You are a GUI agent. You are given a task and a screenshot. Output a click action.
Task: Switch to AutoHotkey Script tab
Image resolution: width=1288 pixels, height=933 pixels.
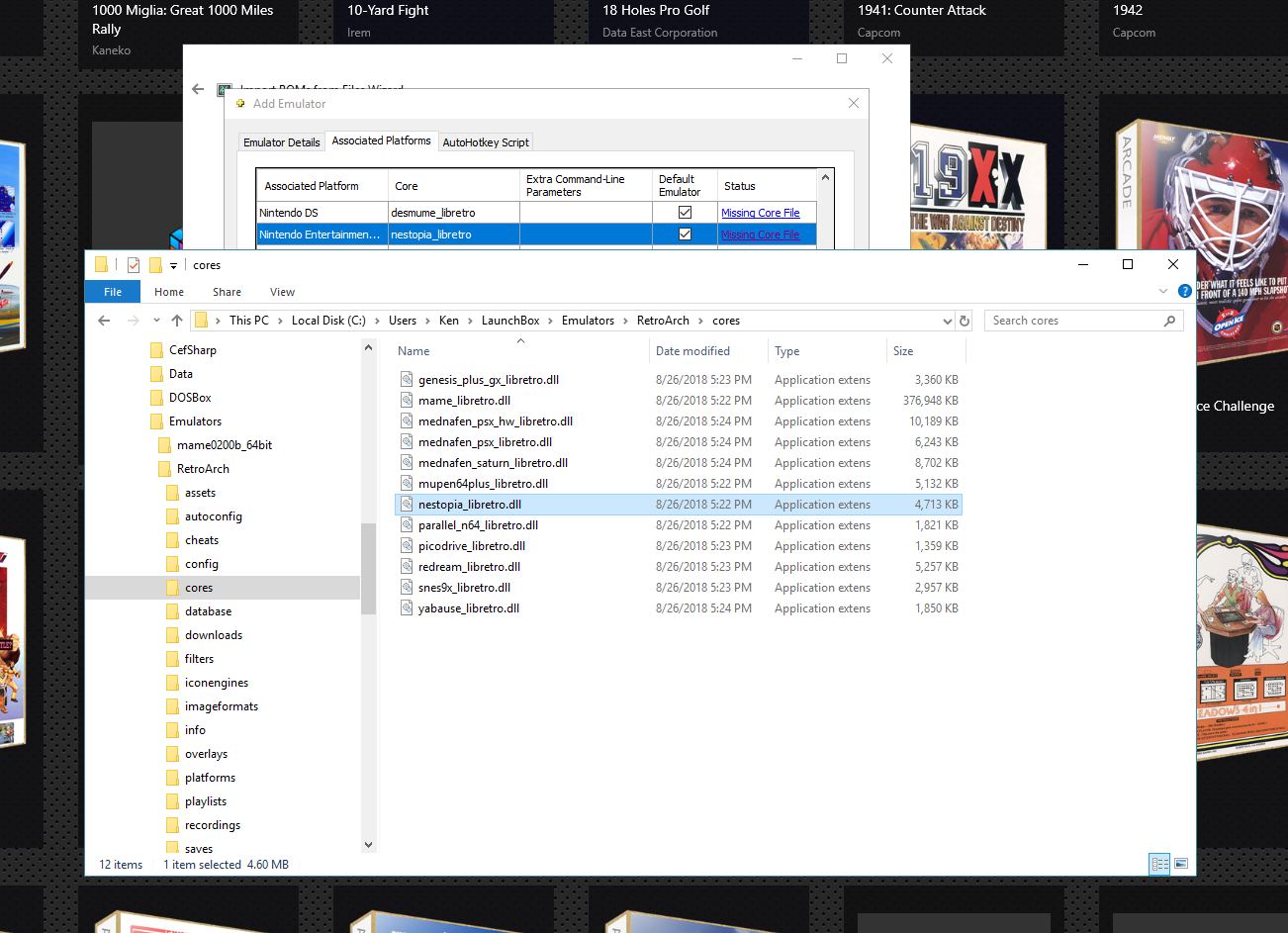[486, 142]
